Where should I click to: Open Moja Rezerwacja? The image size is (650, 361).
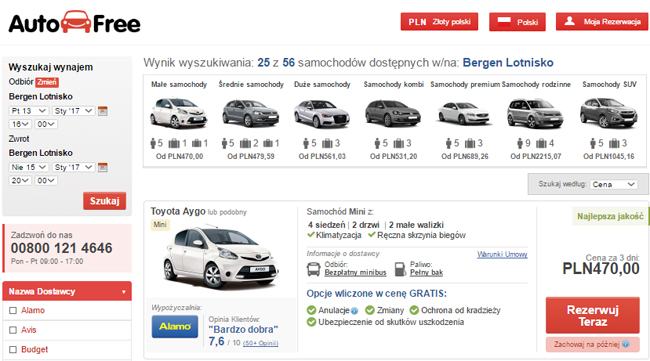pos(602,22)
